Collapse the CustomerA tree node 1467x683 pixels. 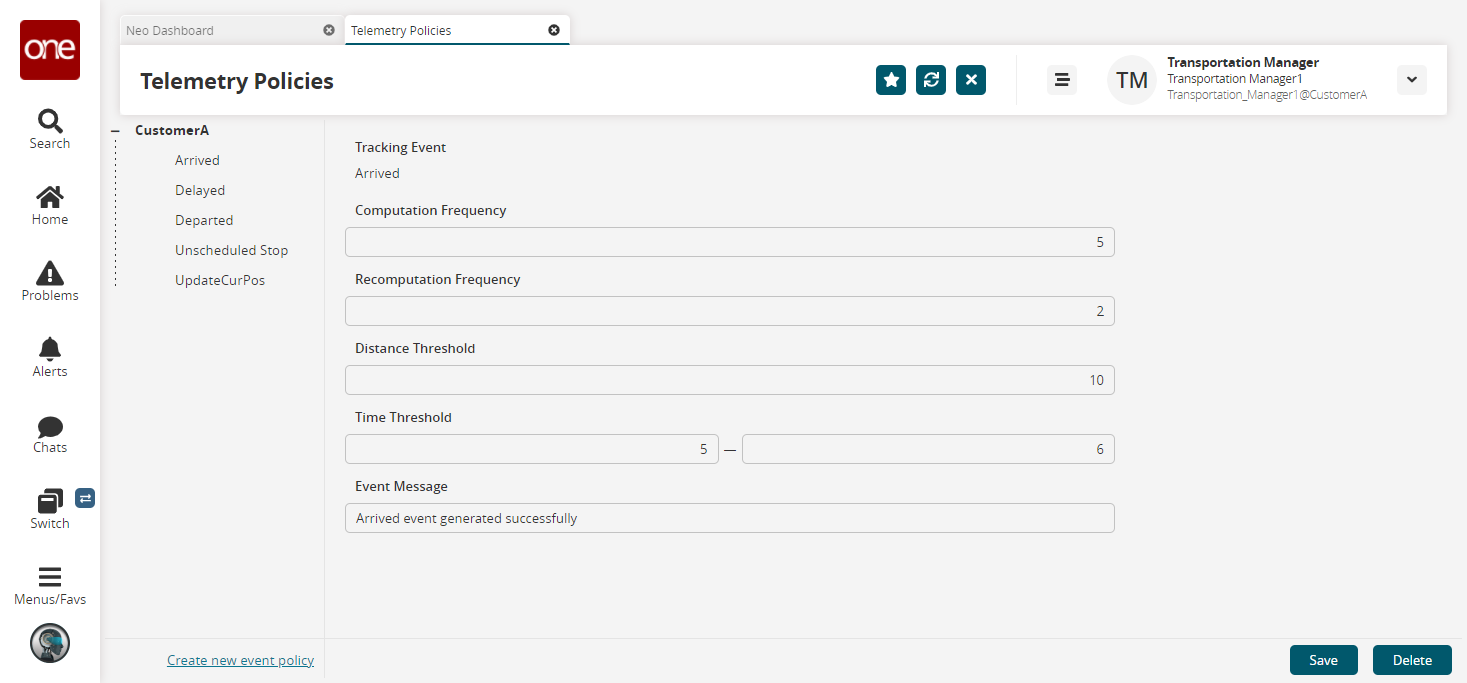pyautogui.click(x=116, y=131)
